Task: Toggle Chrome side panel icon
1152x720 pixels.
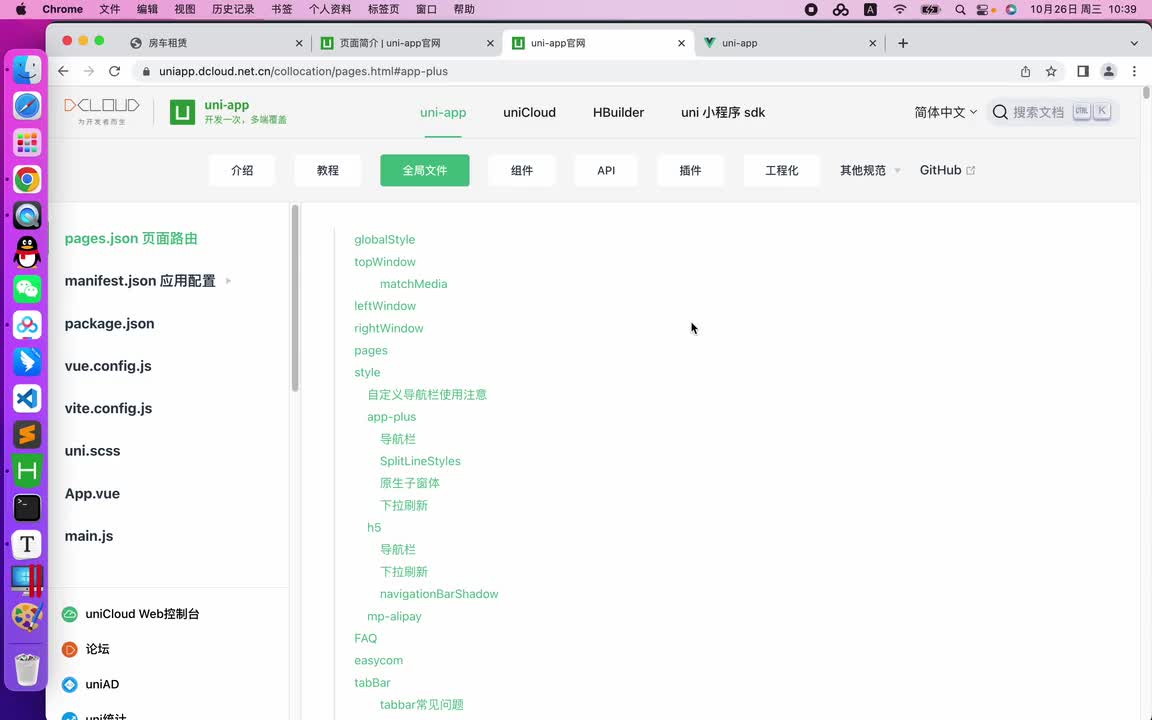Action: (x=1083, y=71)
